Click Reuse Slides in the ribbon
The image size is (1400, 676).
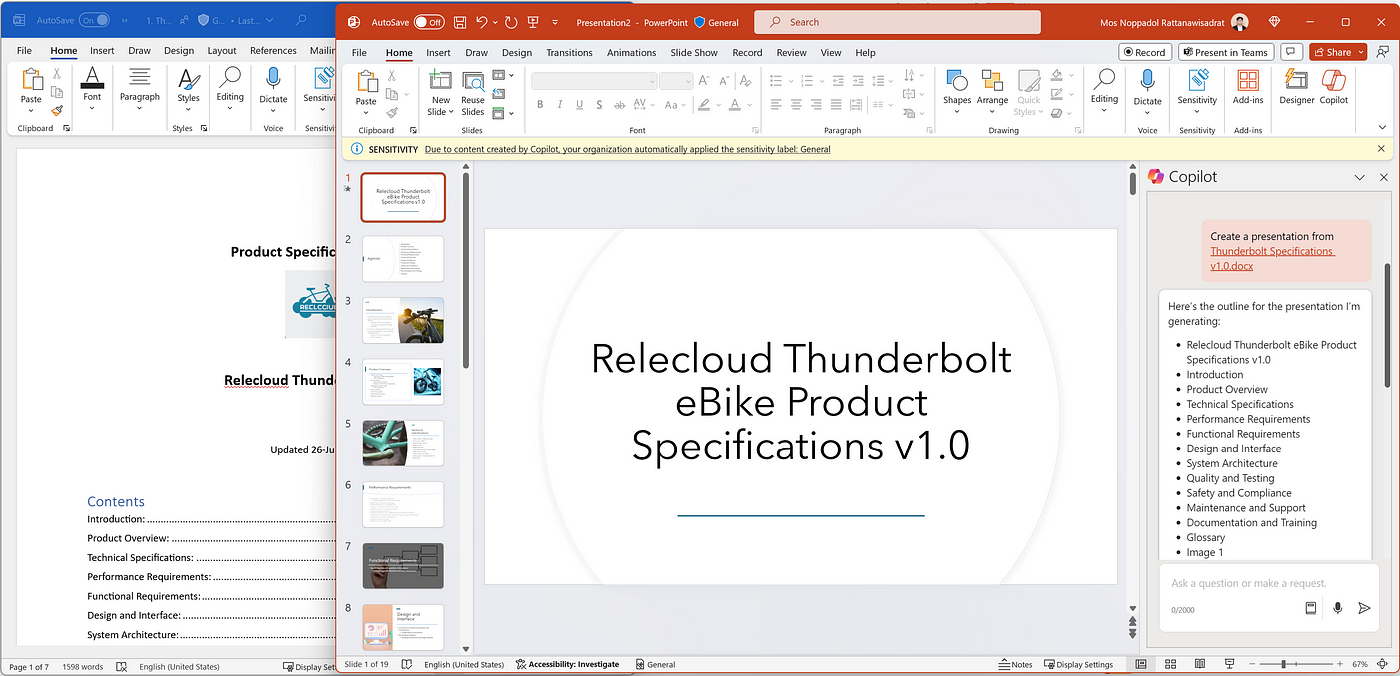tap(473, 90)
